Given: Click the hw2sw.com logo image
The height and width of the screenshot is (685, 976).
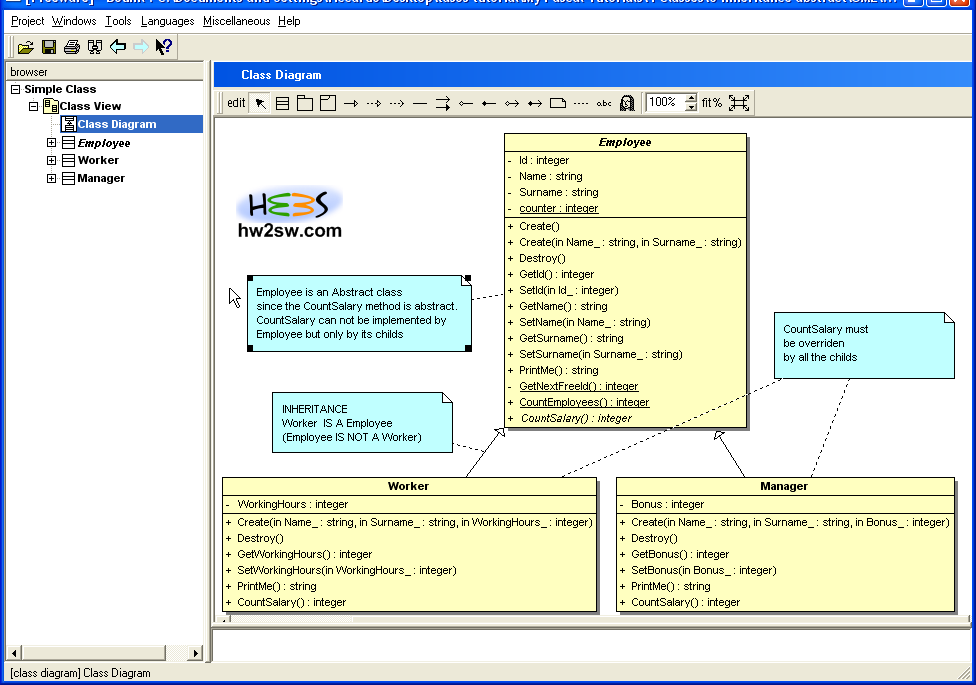Looking at the screenshot, I should [x=289, y=213].
